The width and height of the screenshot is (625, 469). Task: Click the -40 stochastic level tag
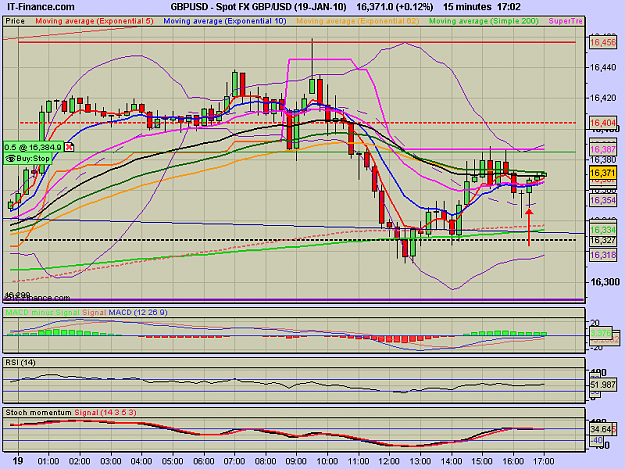click(596, 440)
